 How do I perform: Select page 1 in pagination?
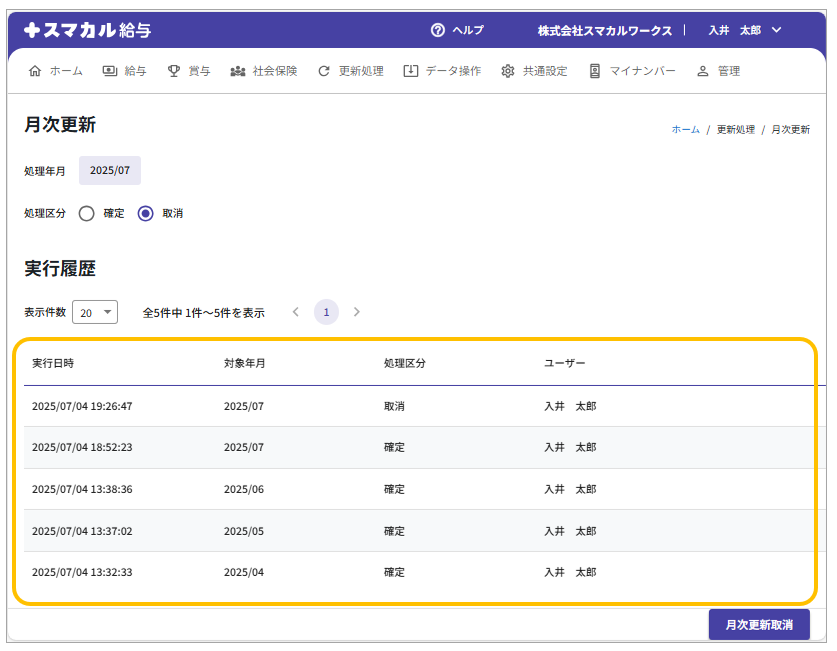pyautogui.click(x=326, y=312)
